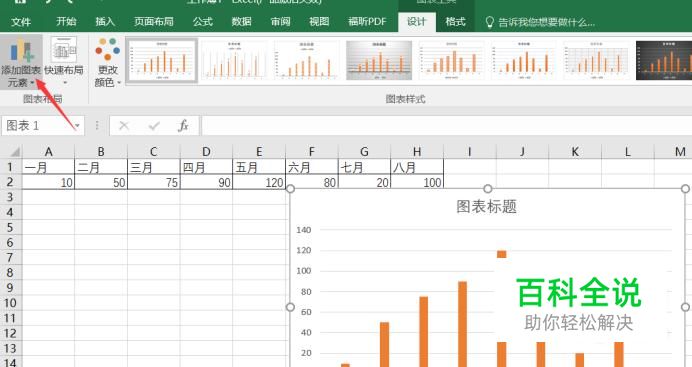Switch to the 页面布局 (Page Layout) tab
The width and height of the screenshot is (692, 367).
[154, 22]
